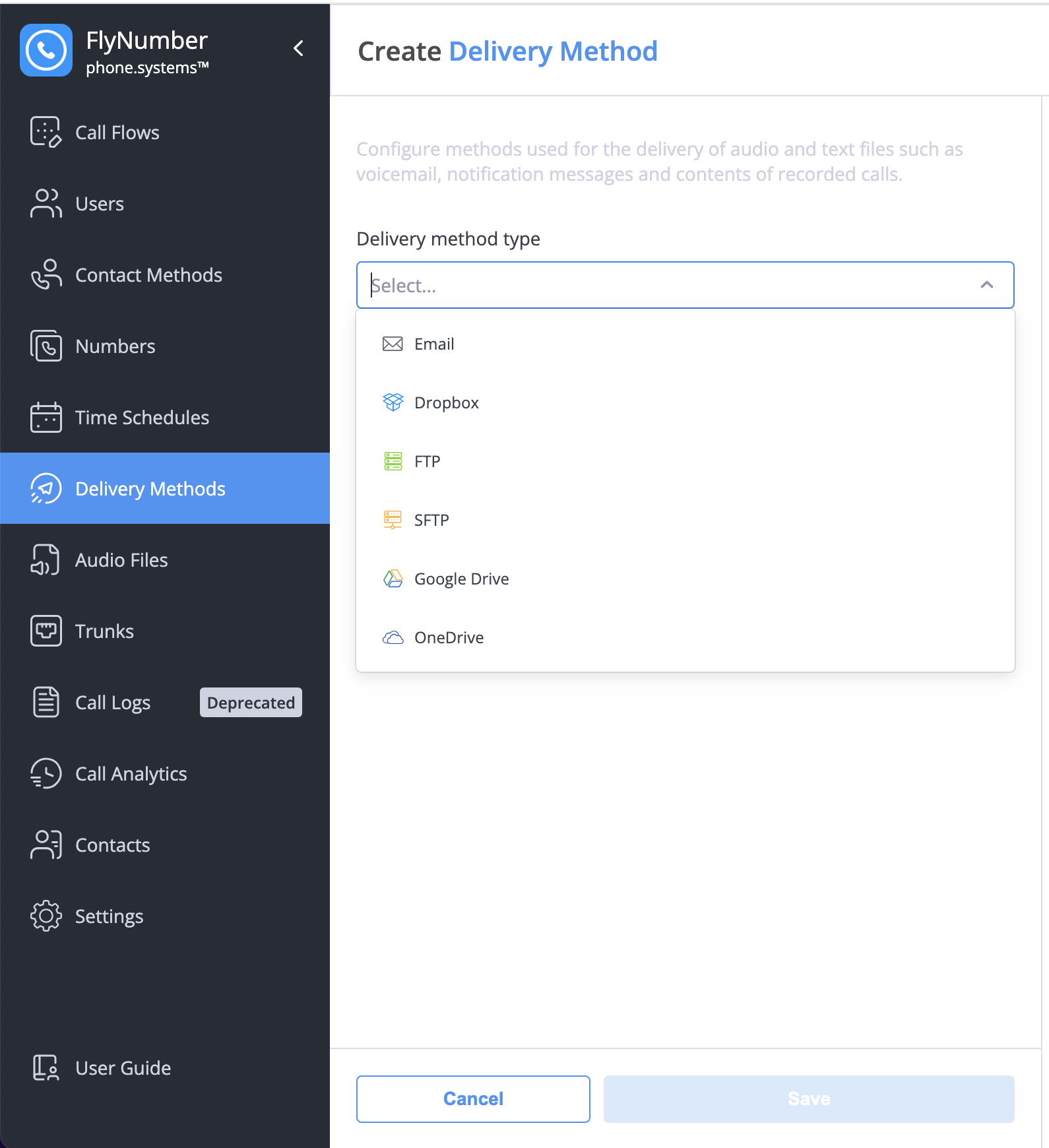Click the Call Flows sidebar icon
The height and width of the screenshot is (1148, 1049).
[x=46, y=132]
